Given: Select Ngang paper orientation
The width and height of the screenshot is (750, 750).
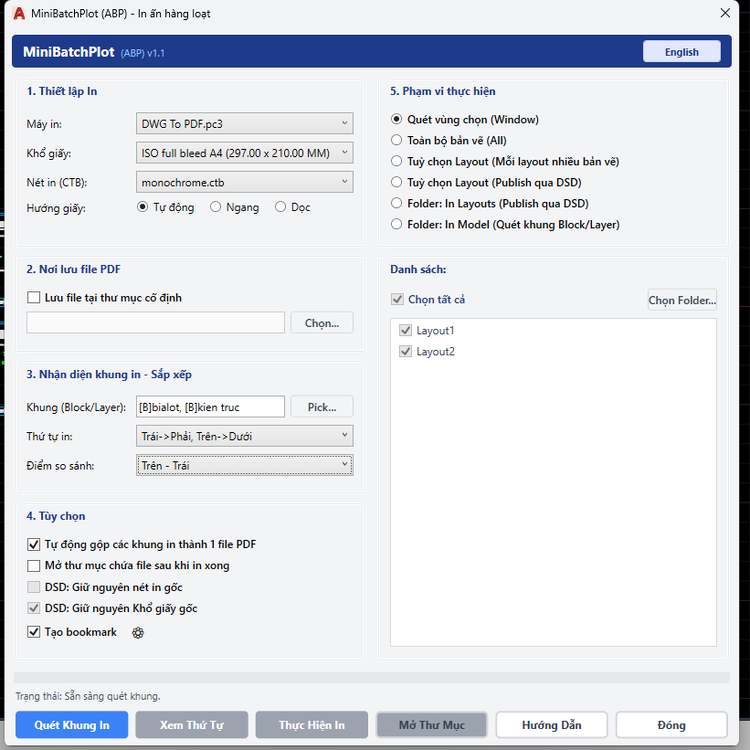Looking at the screenshot, I should pyautogui.click(x=234, y=207).
